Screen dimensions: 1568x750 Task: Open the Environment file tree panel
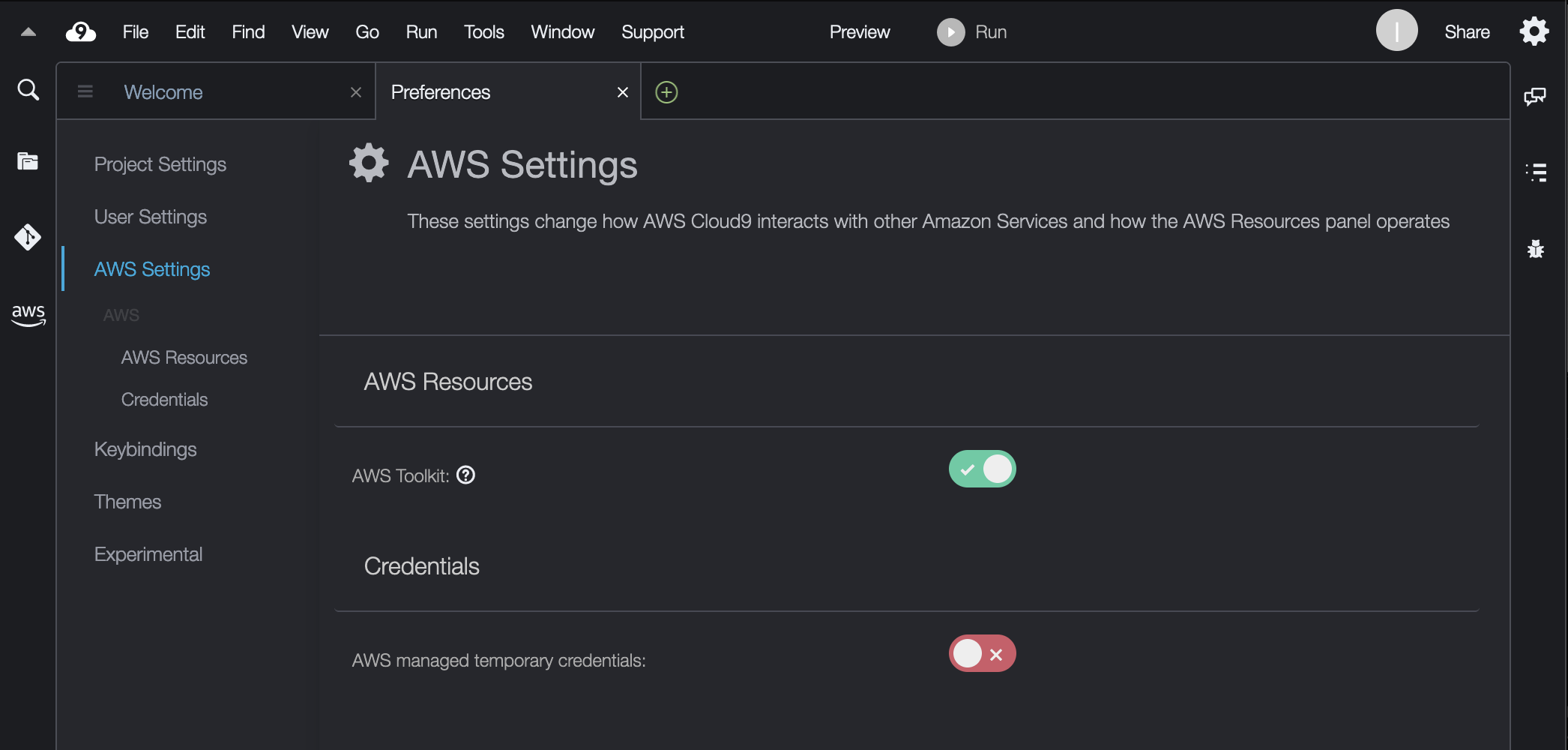click(x=28, y=160)
